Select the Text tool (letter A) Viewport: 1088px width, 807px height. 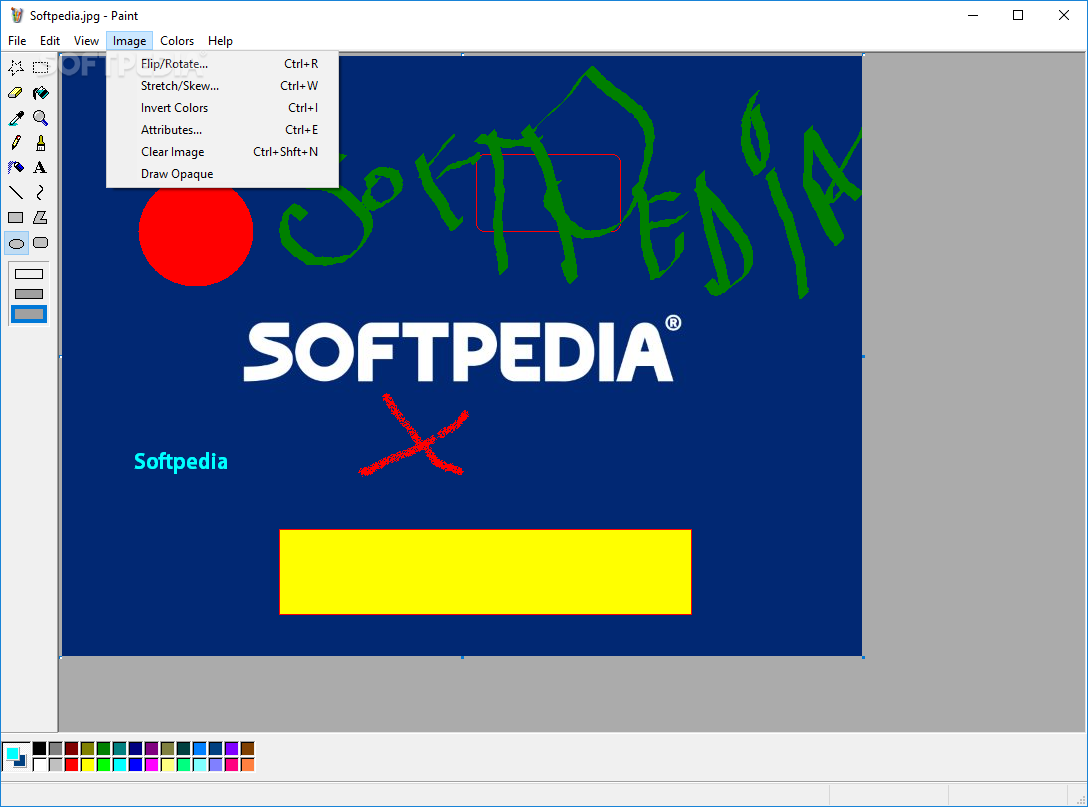pos(41,167)
